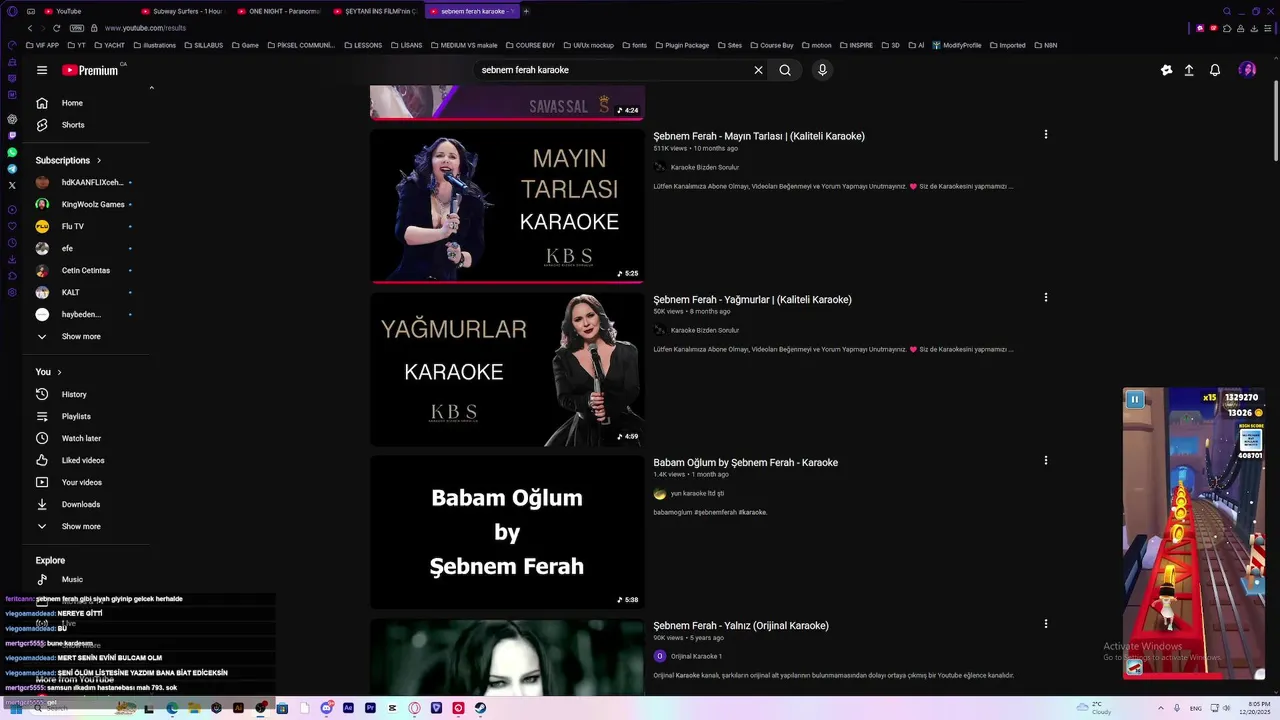Open Discord from the taskbar
This screenshot has width=1280, height=720.
click(x=326, y=708)
